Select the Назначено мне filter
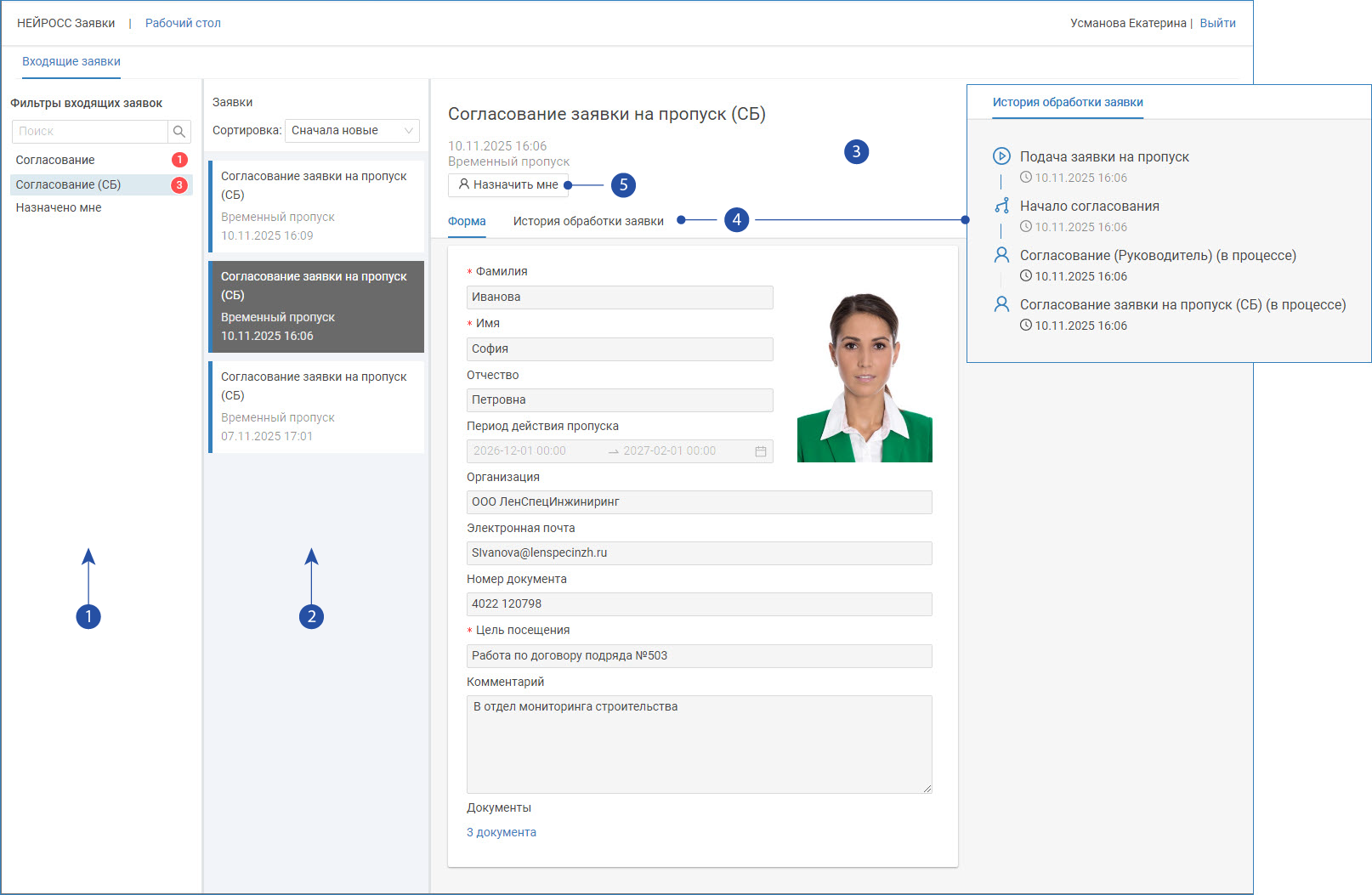This screenshot has width=1372, height=895. 59,207
